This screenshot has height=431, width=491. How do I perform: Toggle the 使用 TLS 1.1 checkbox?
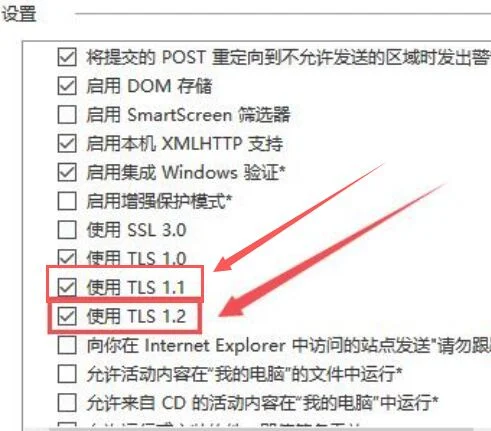[67, 287]
